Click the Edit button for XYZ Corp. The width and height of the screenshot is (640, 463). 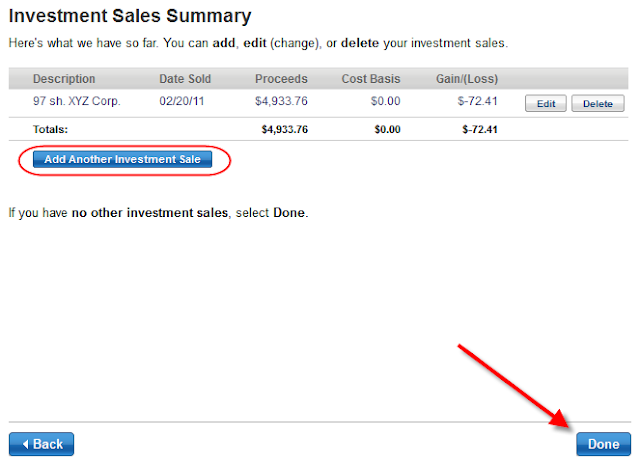(x=546, y=103)
